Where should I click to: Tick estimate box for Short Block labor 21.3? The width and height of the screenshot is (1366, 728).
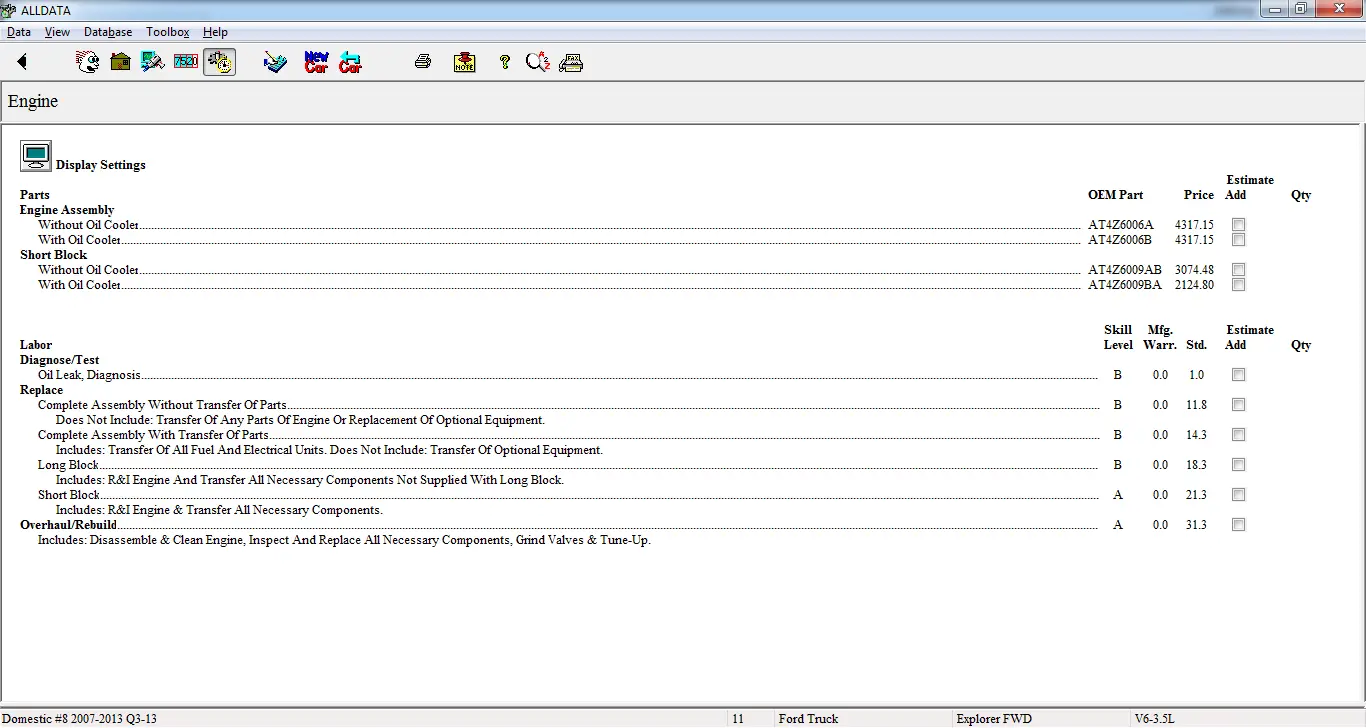[1239, 495]
